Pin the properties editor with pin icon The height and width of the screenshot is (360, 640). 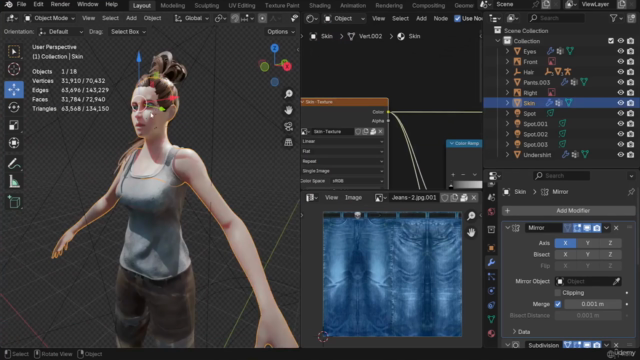631,192
